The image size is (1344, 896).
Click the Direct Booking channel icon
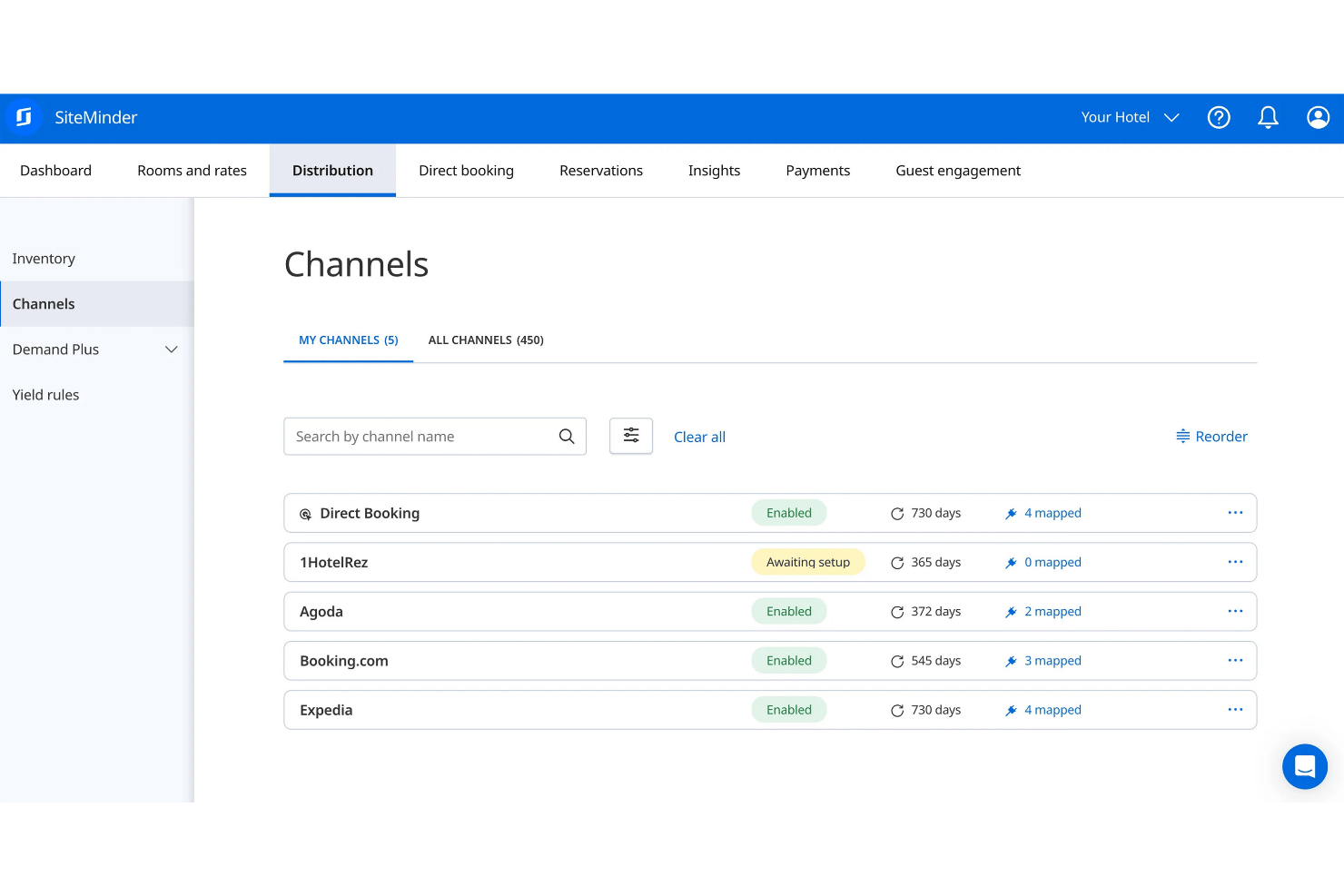click(x=306, y=514)
